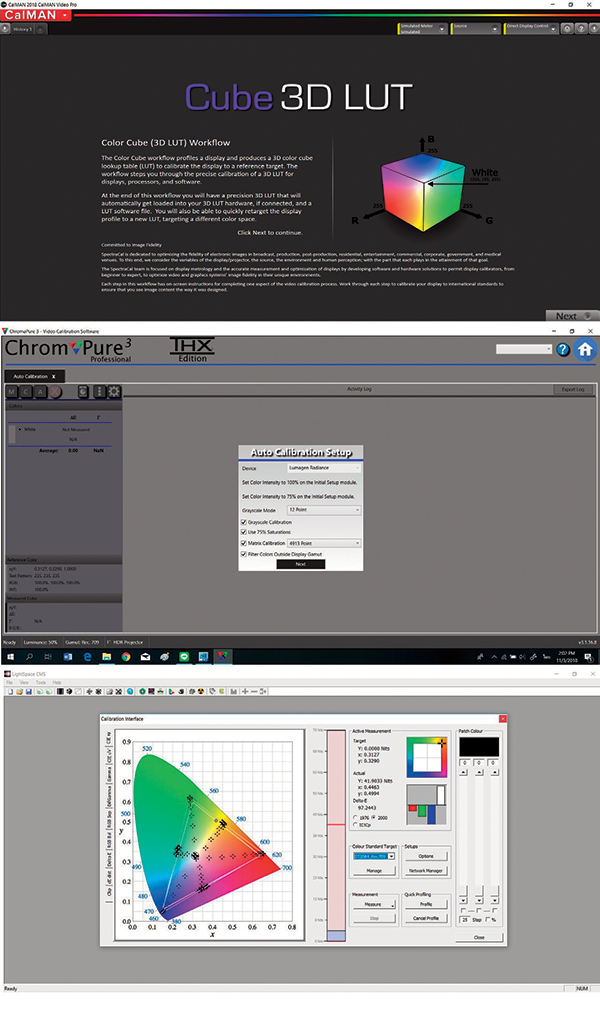This screenshot has width=600, height=1020.
Task: Click the ChromaPure icon in the taskbar
Action: click(223, 657)
